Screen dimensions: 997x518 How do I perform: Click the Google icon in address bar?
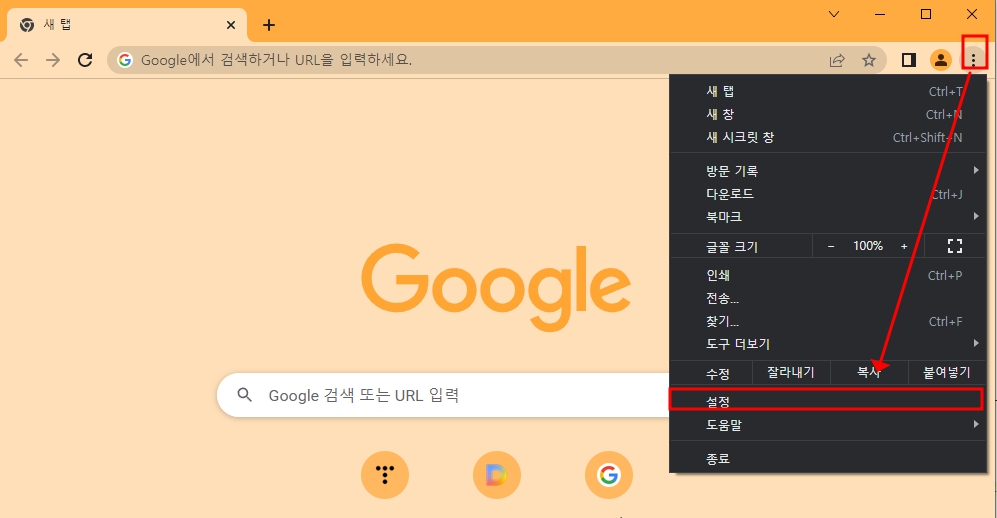click(x=125, y=60)
